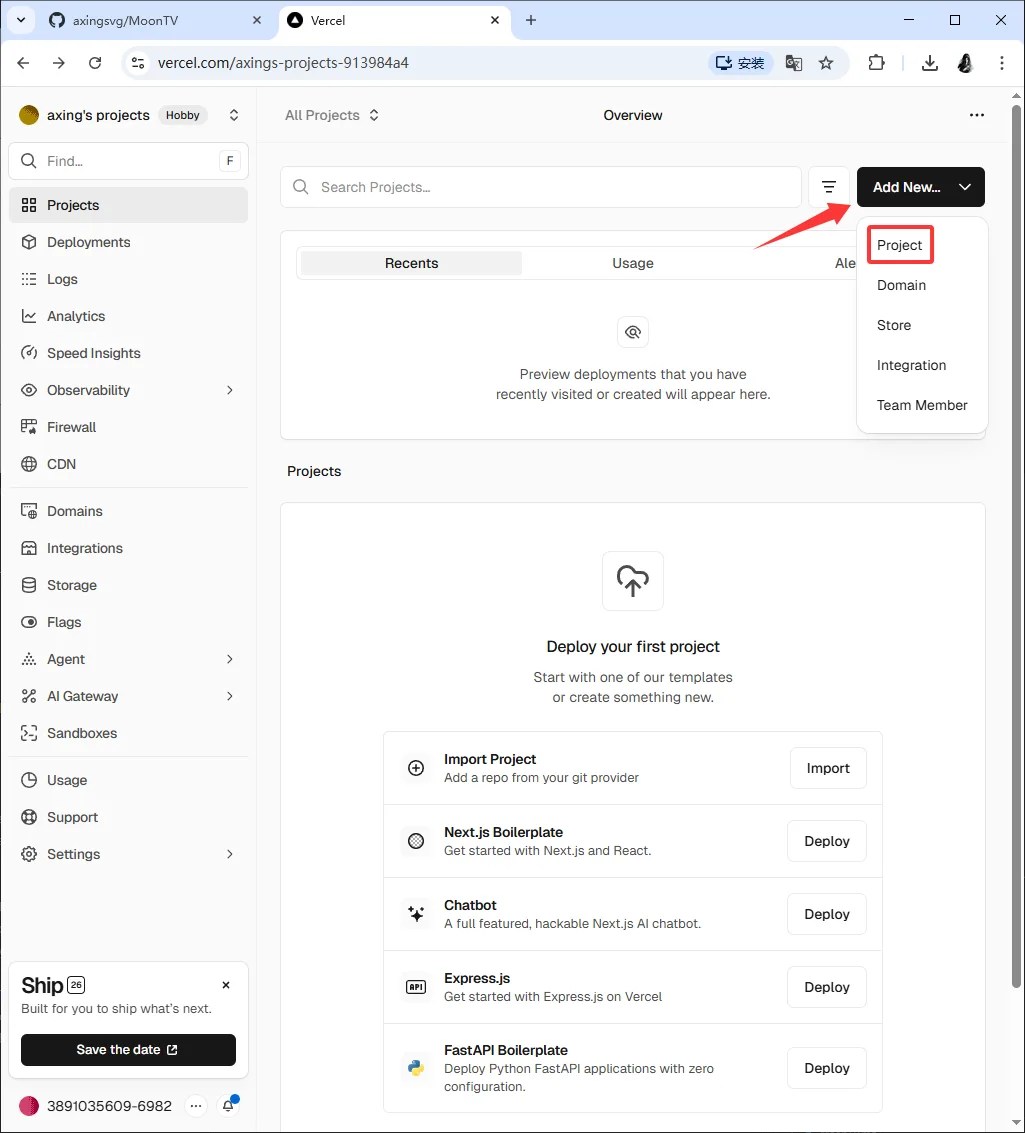Click the Chatbot sparkle icon

coord(416,914)
